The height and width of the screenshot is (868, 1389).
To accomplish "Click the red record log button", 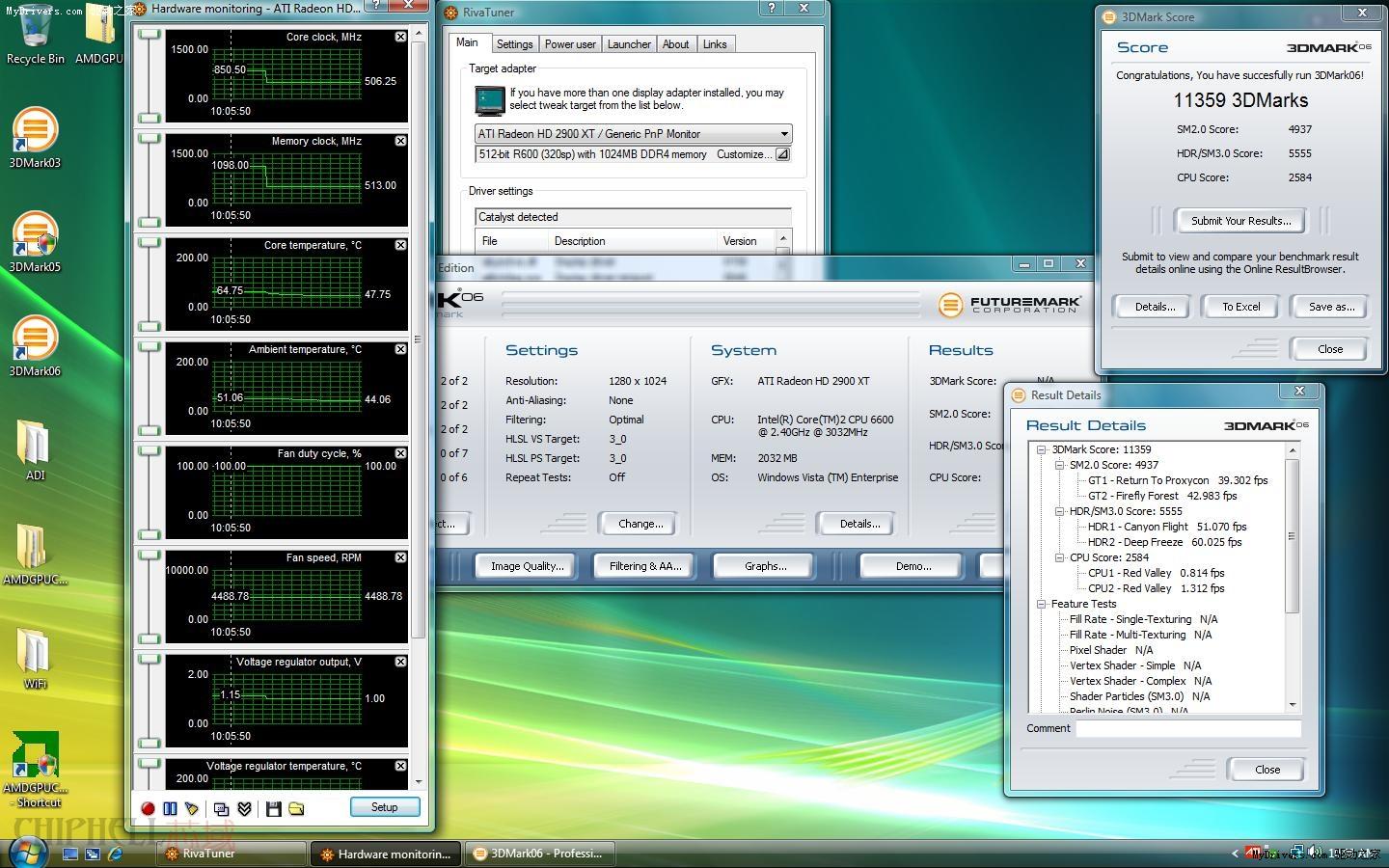I will pyautogui.click(x=148, y=808).
